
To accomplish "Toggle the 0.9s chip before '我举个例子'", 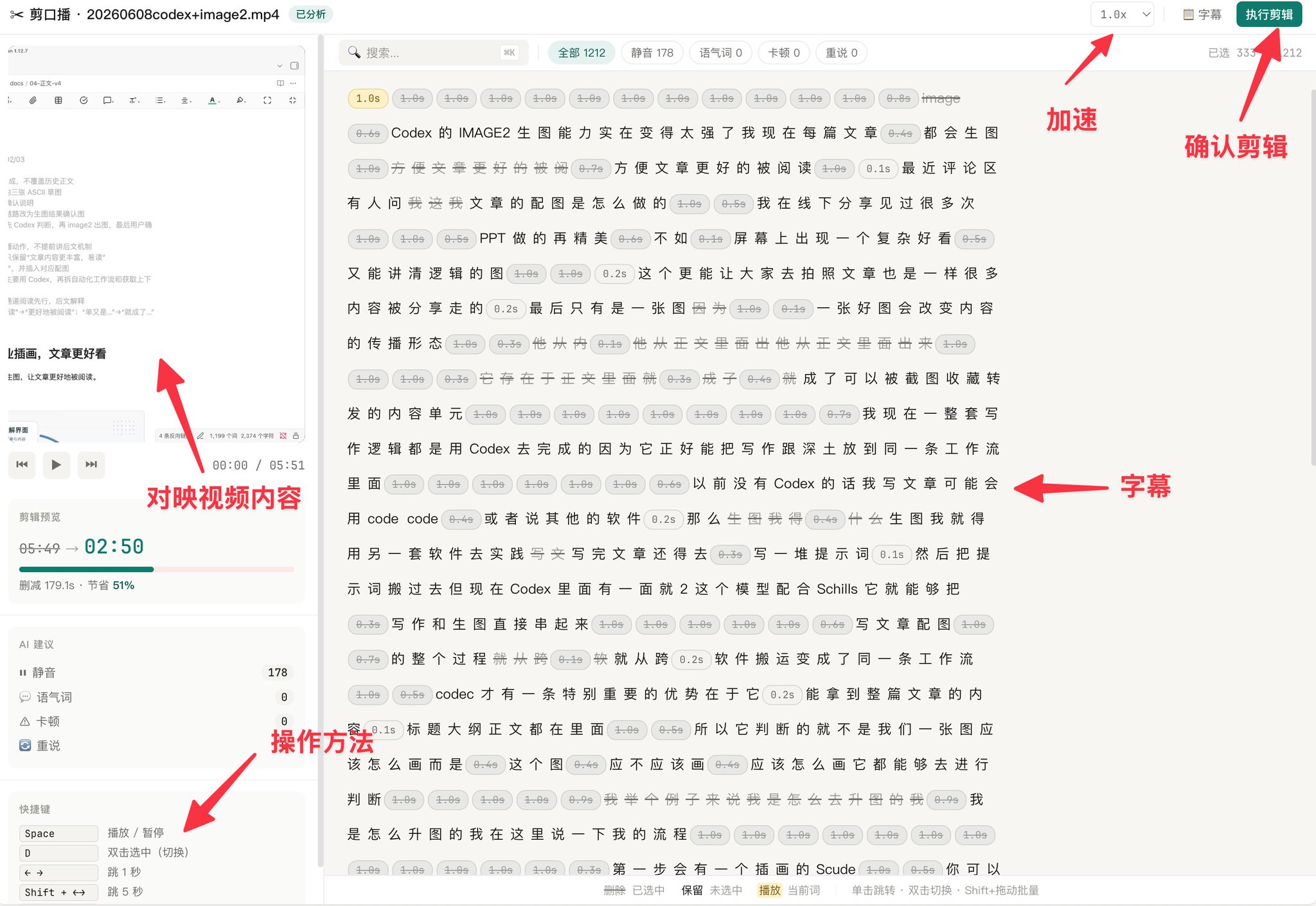I will tap(581, 799).
